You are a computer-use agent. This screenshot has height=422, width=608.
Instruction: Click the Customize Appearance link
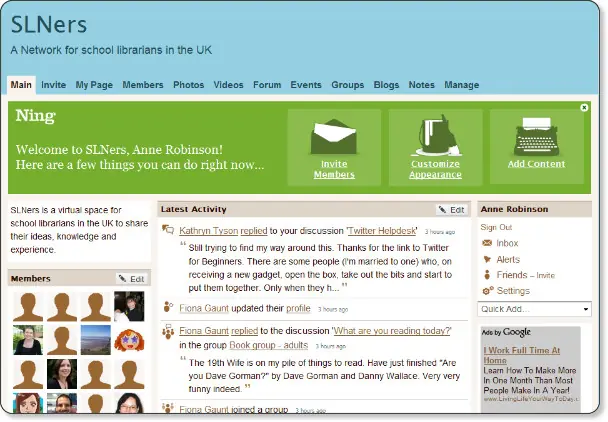click(x=435, y=169)
